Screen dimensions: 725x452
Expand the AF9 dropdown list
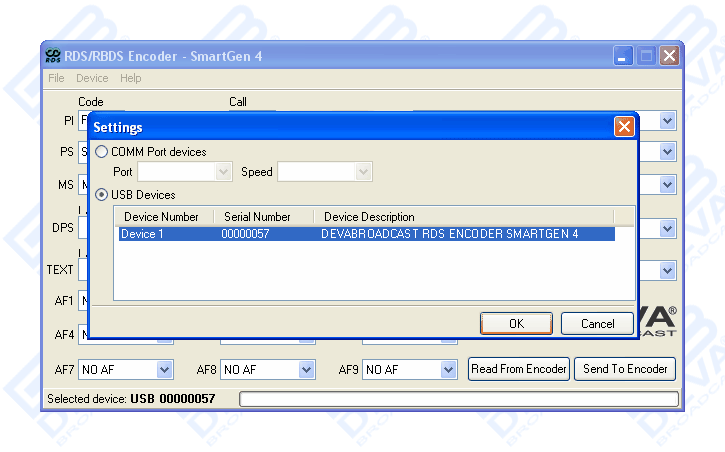449,369
